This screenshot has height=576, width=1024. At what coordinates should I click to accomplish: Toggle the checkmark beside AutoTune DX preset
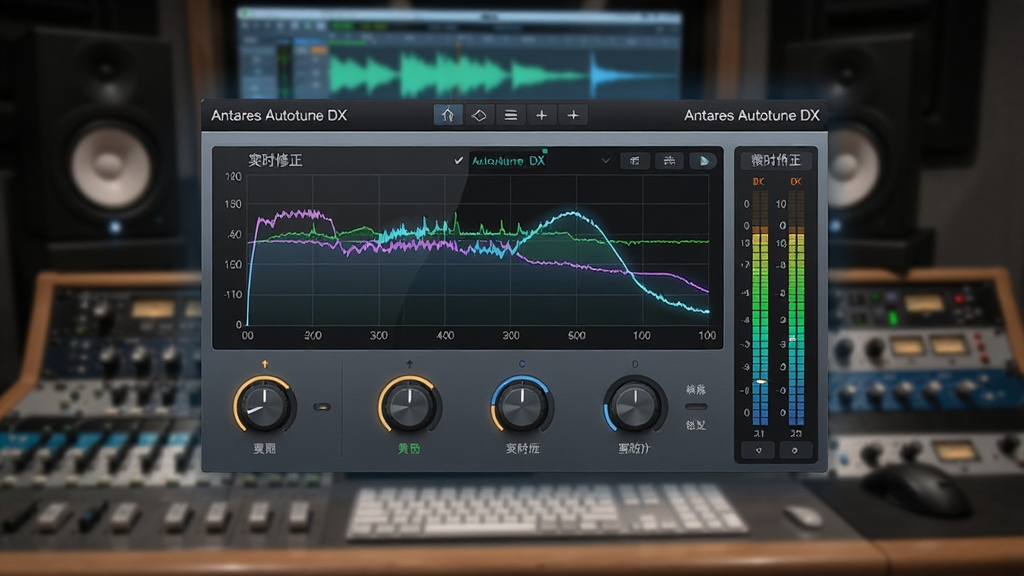(458, 160)
